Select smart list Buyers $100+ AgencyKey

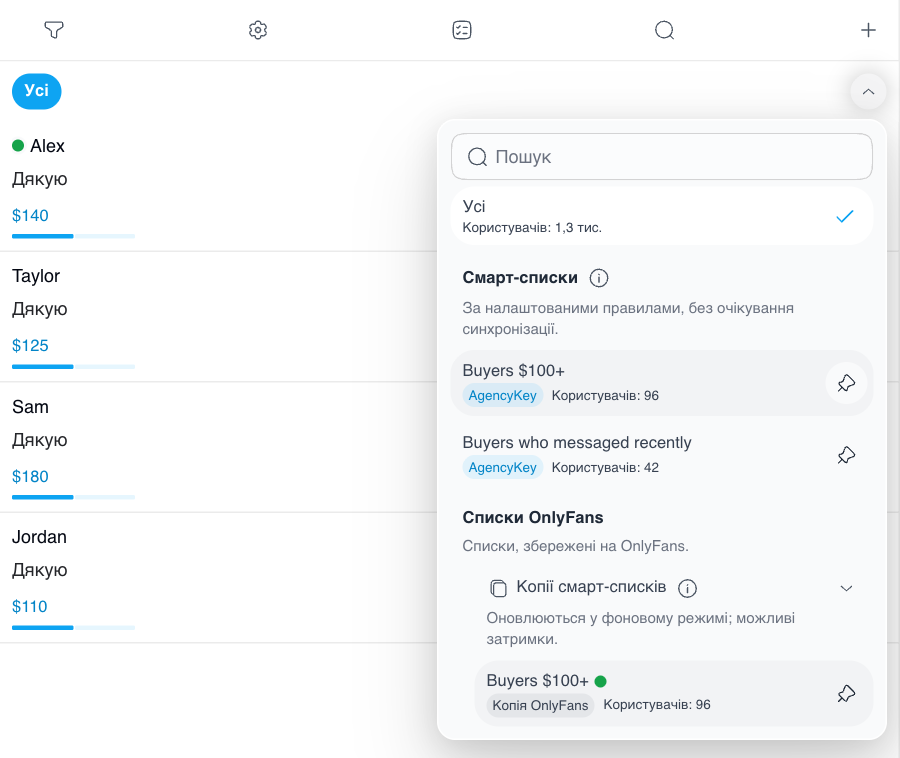662,383
